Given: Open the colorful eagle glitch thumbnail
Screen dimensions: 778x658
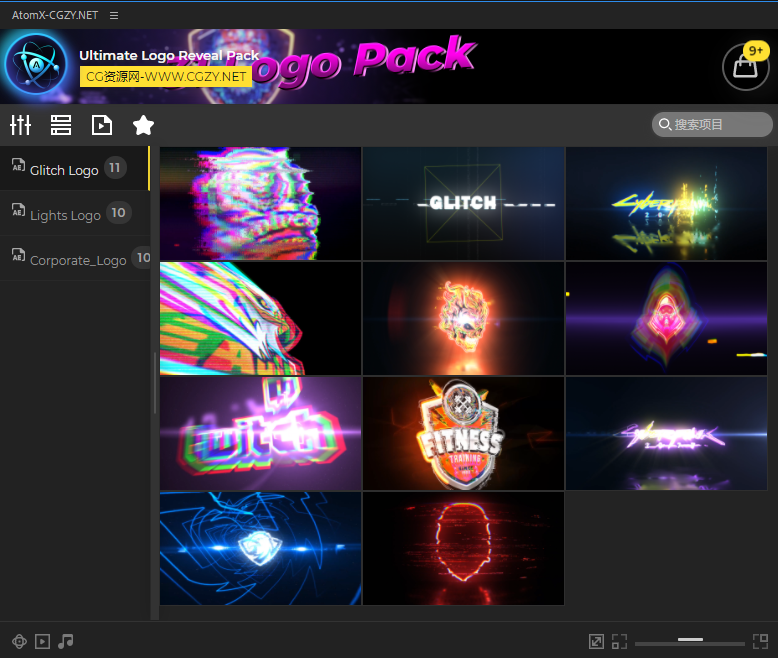Looking at the screenshot, I should (260, 319).
